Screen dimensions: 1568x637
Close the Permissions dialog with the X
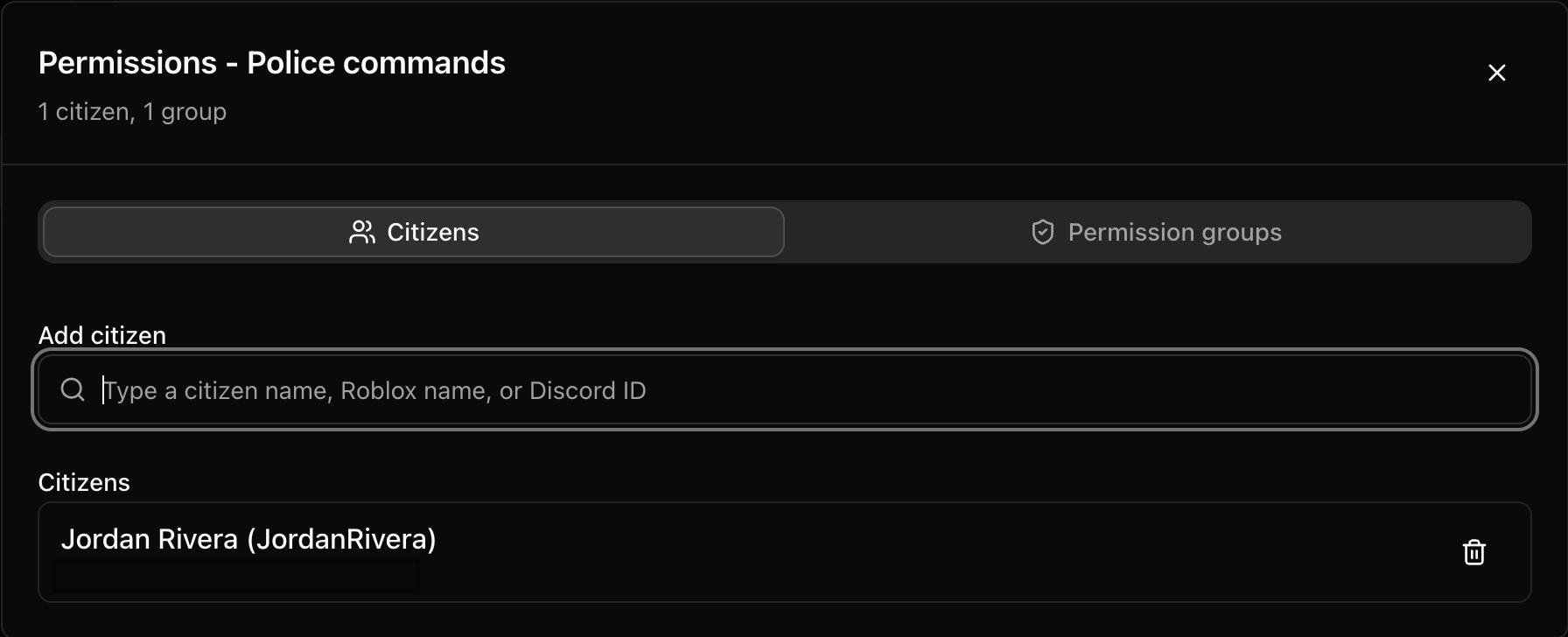(x=1497, y=73)
